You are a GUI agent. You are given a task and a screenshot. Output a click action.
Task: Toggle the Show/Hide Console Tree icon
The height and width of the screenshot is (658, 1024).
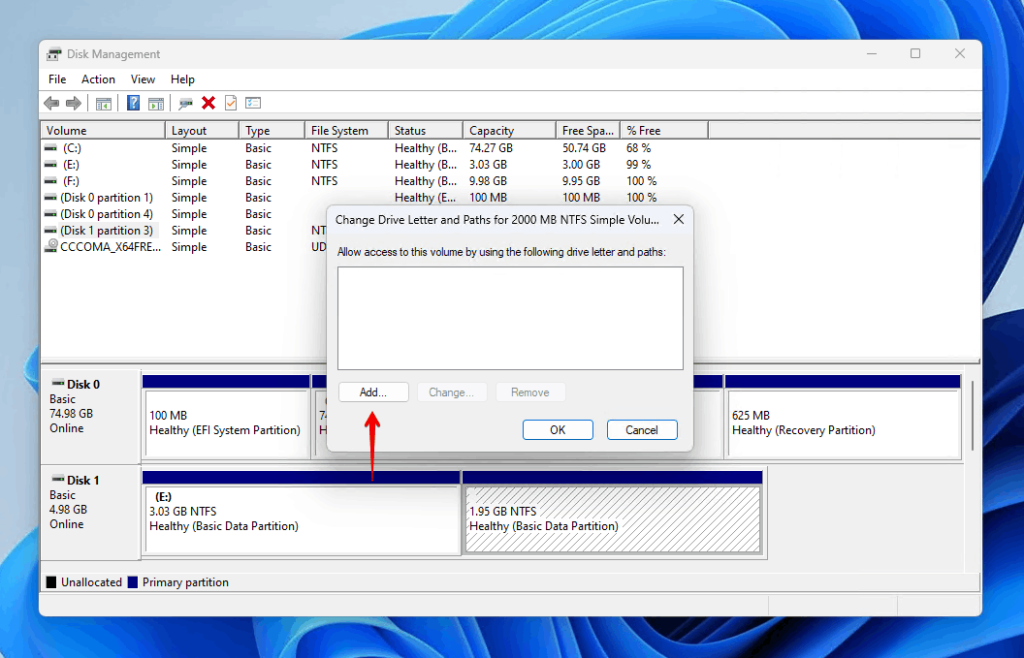(x=102, y=102)
